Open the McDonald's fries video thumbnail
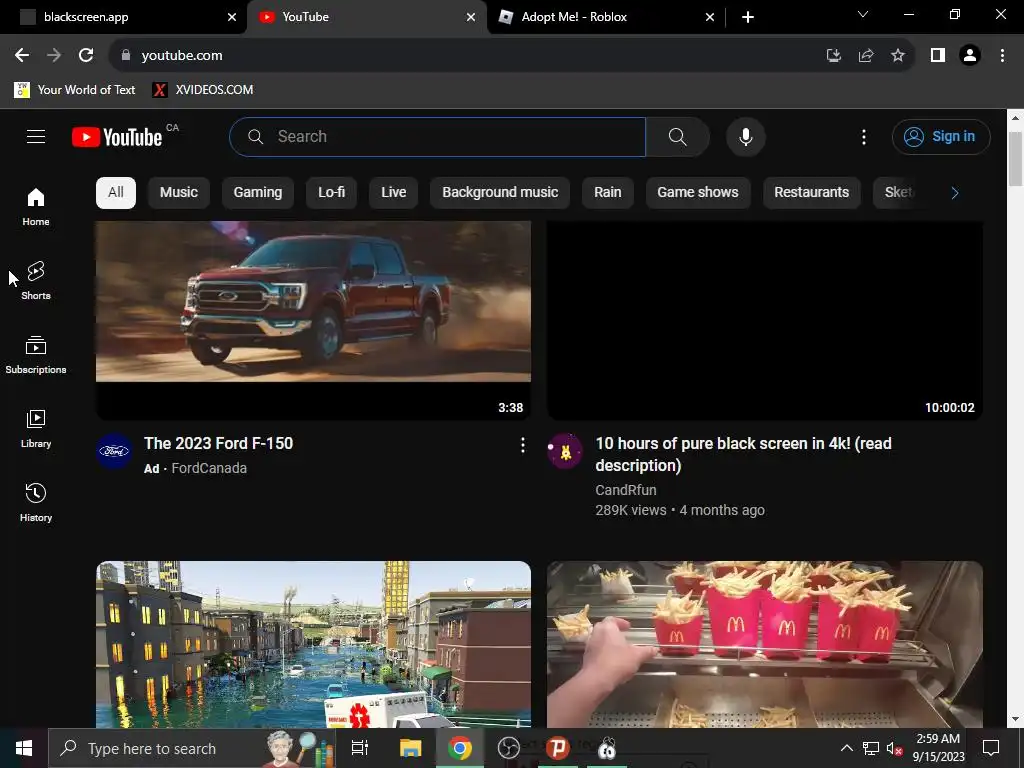Viewport: 1024px width, 768px height. [765, 644]
